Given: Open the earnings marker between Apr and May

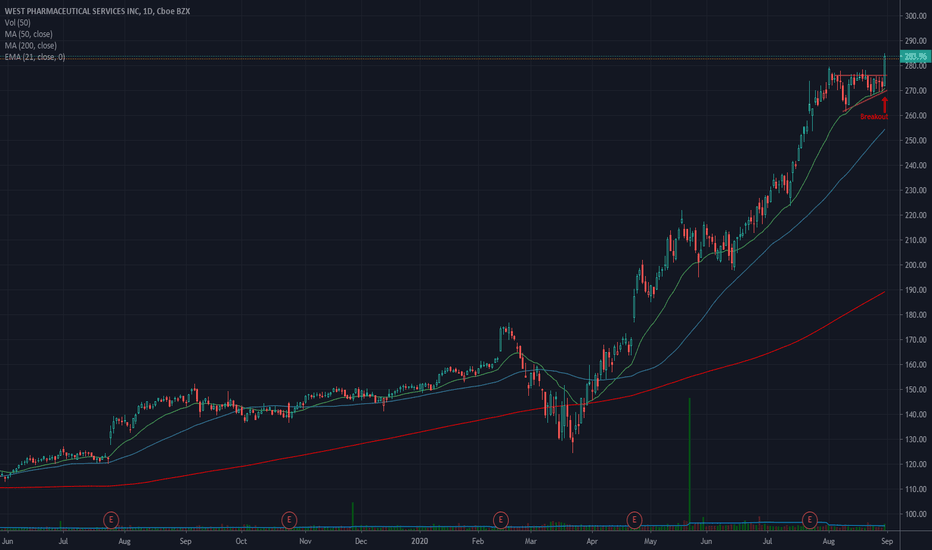Looking at the screenshot, I should 634,520.
